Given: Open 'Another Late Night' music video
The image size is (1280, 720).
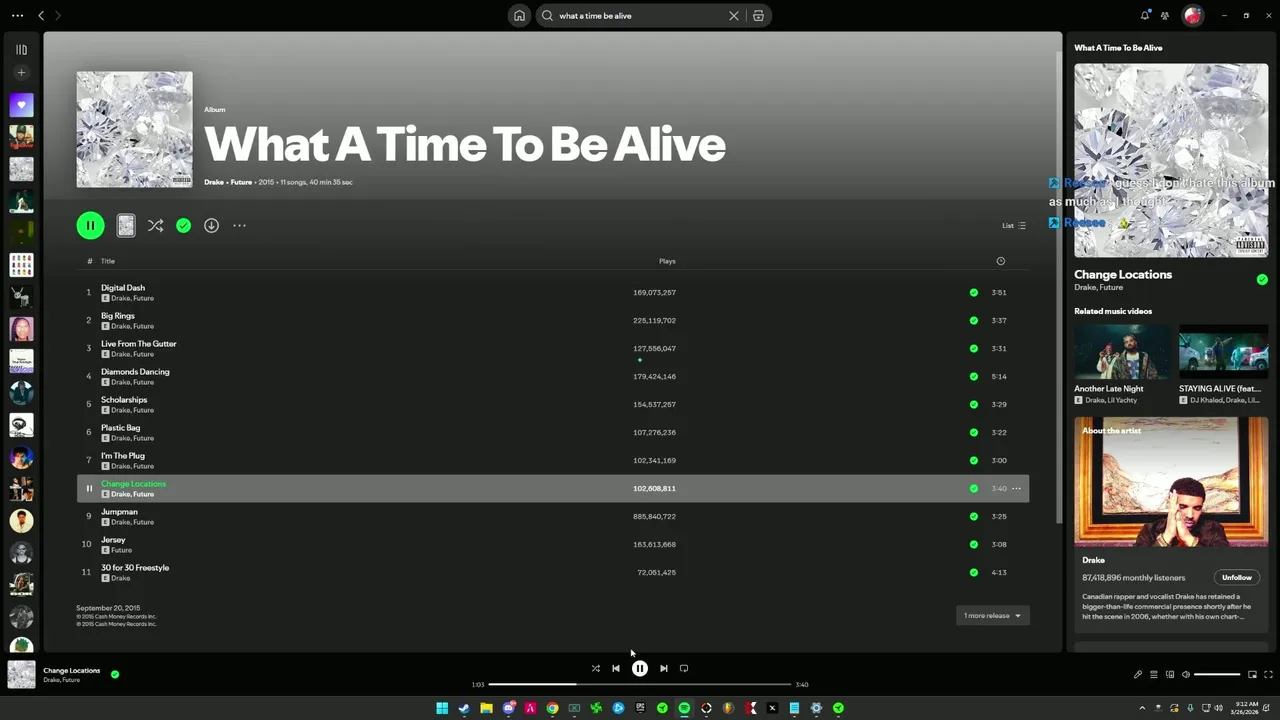Looking at the screenshot, I should [1122, 351].
